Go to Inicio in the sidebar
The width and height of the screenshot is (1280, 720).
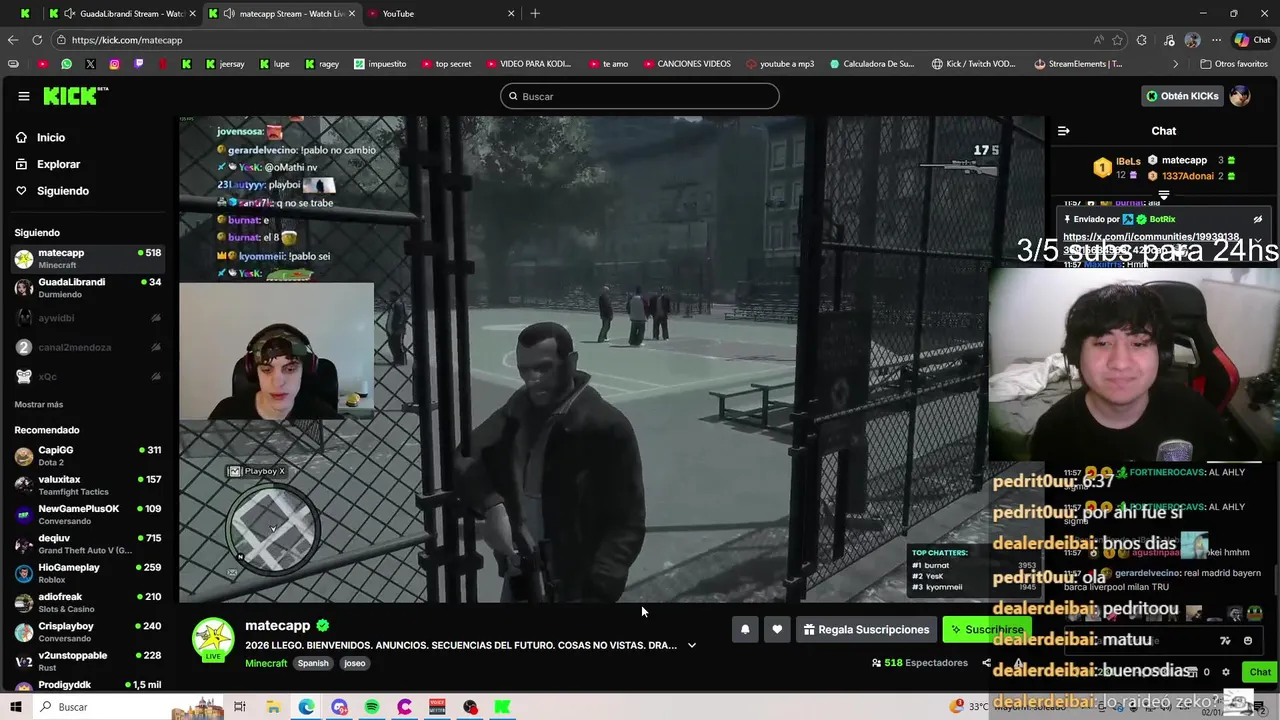click(x=51, y=137)
